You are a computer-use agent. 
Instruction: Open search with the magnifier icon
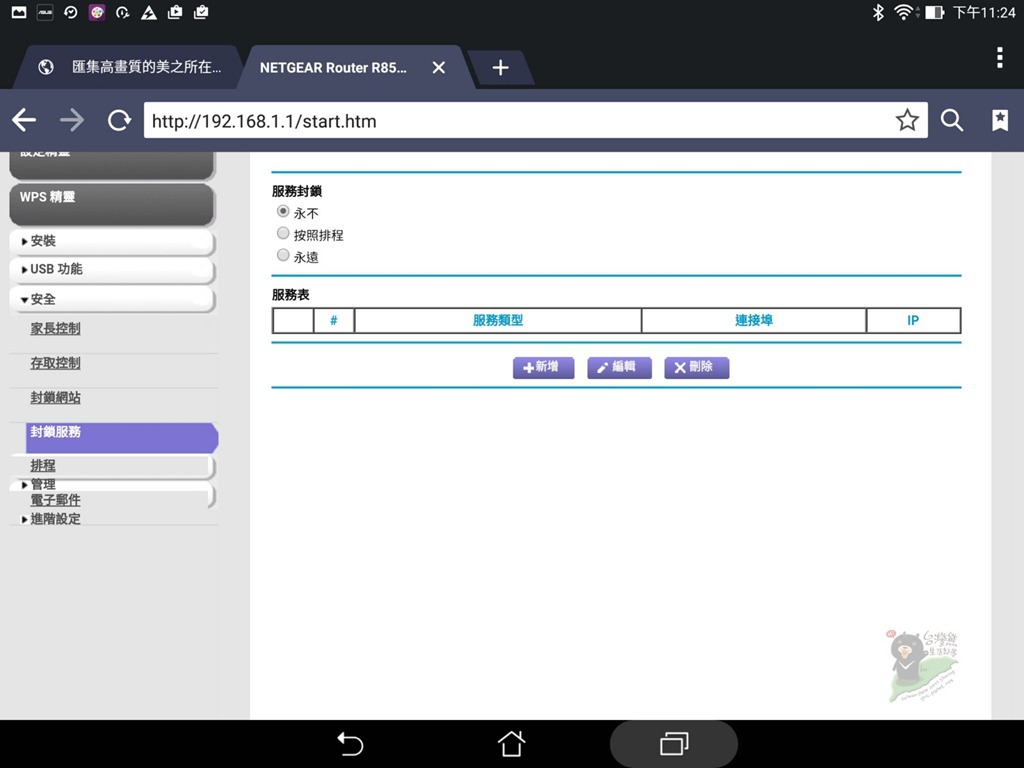tap(952, 120)
